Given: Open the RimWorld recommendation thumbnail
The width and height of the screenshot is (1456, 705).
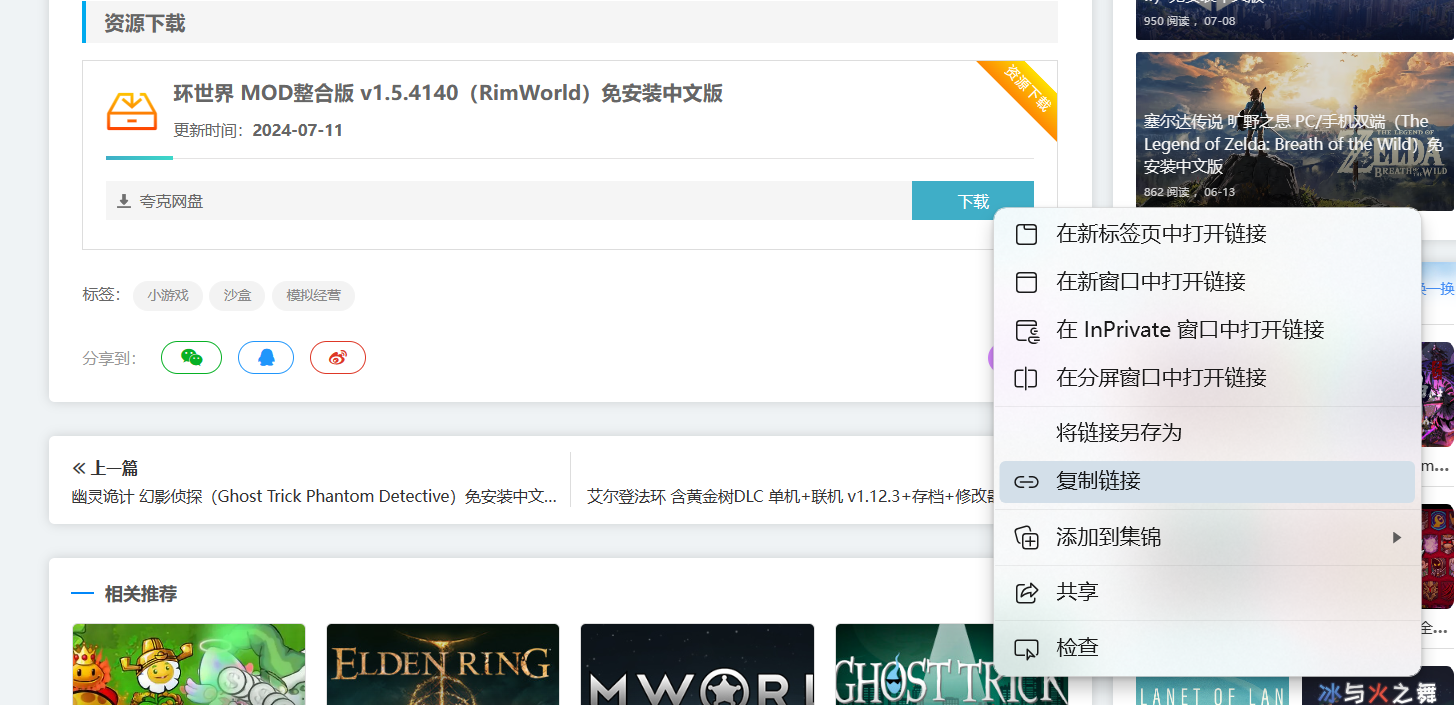Looking at the screenshot, I should 697,664.
